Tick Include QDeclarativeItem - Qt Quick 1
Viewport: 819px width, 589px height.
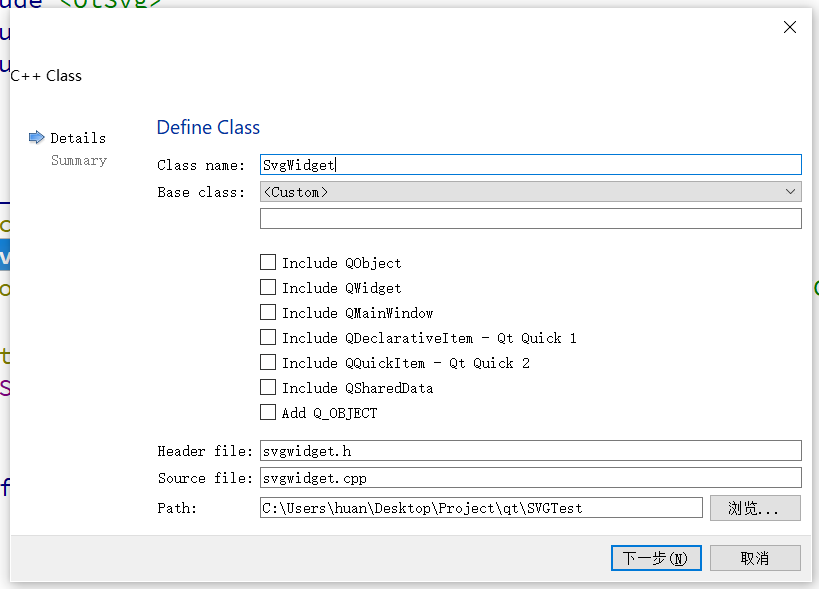tap(268, 338)
